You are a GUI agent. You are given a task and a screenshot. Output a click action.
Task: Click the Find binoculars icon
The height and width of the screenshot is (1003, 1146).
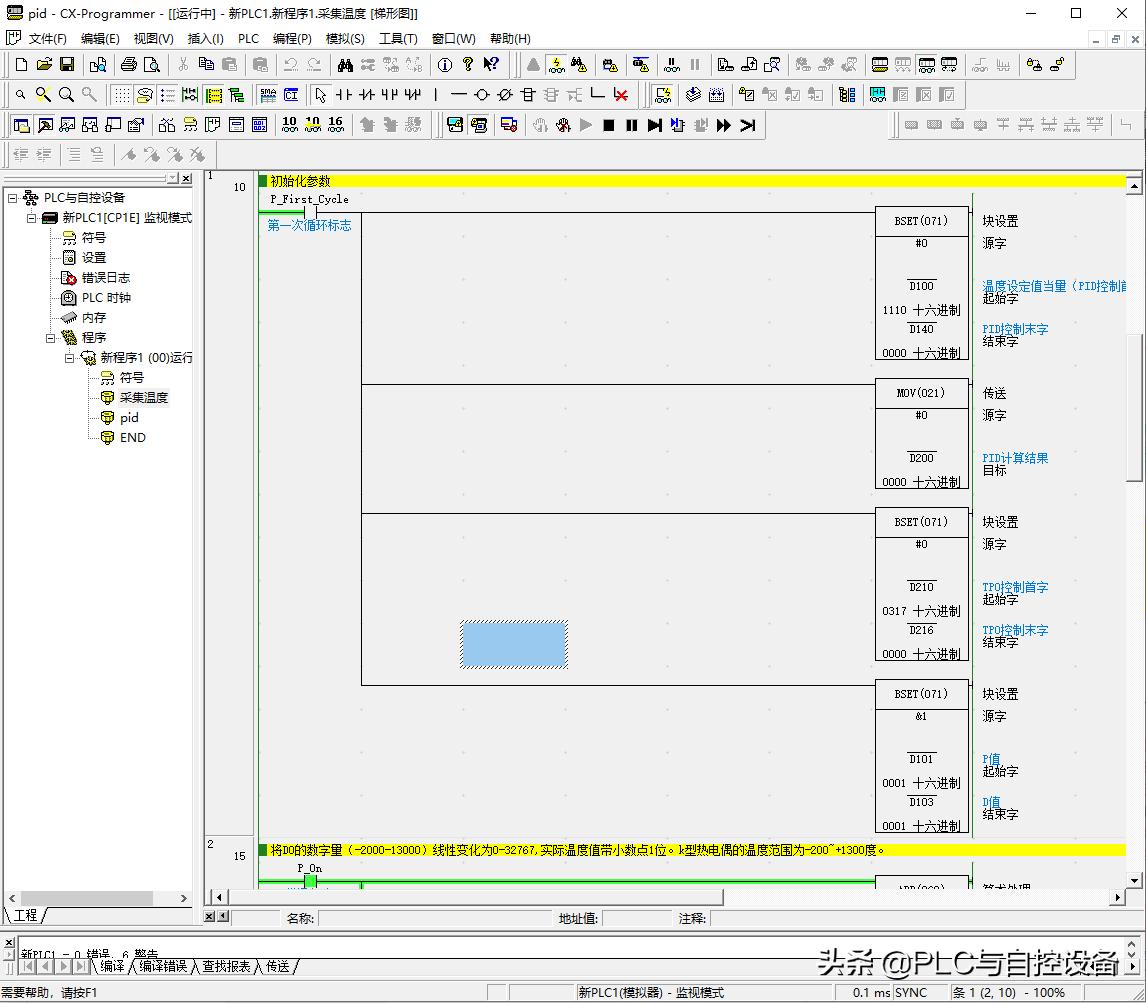345,65
